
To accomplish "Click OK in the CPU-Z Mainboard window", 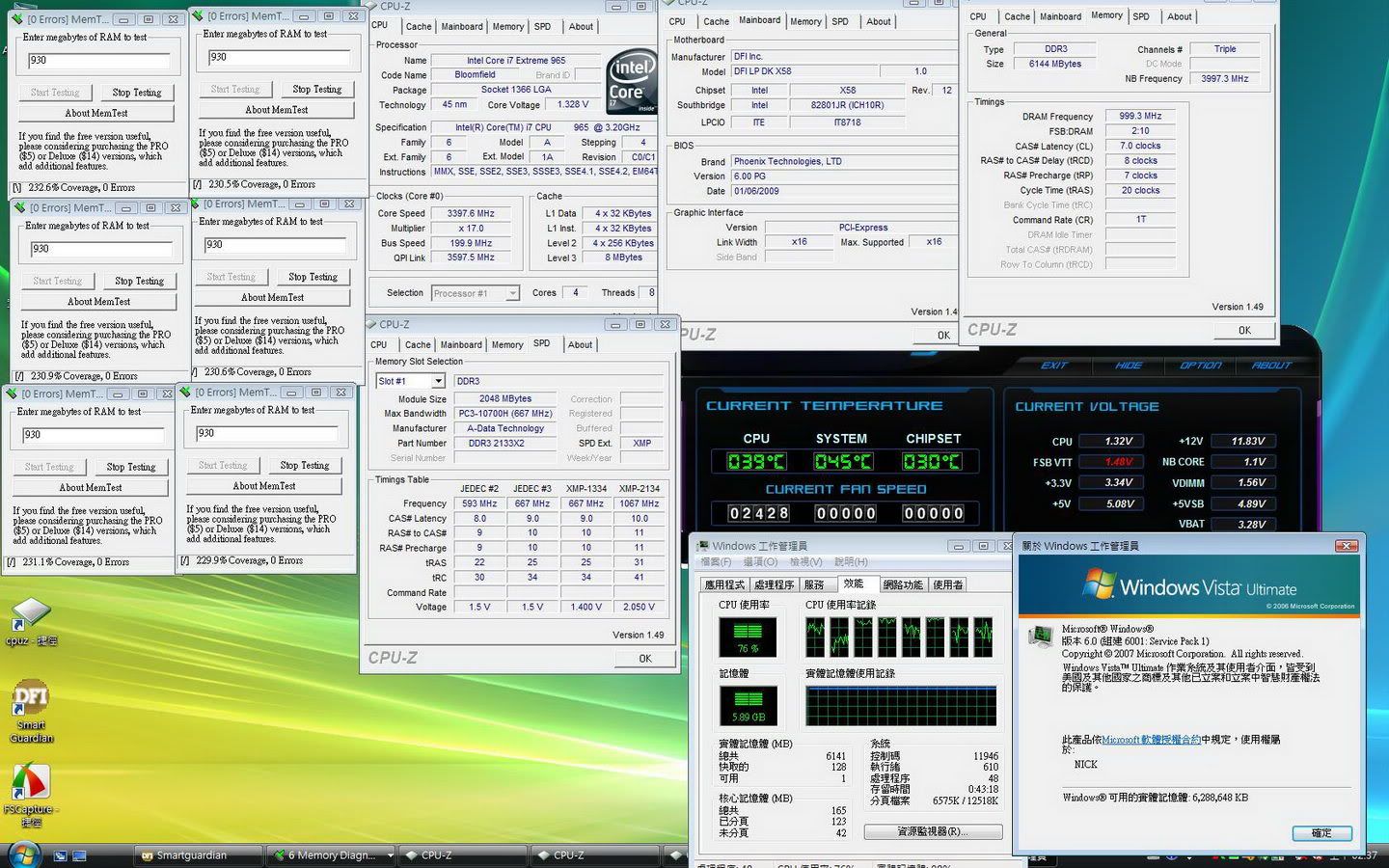I will coord(943,336).
